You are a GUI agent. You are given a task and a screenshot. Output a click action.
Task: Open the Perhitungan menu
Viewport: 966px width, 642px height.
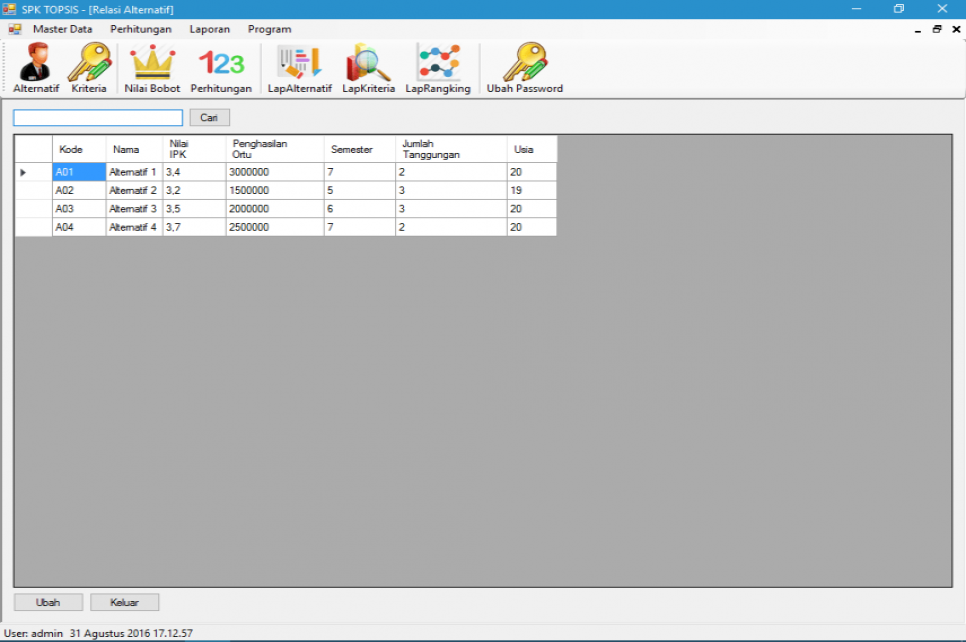[x=140, y=29]
